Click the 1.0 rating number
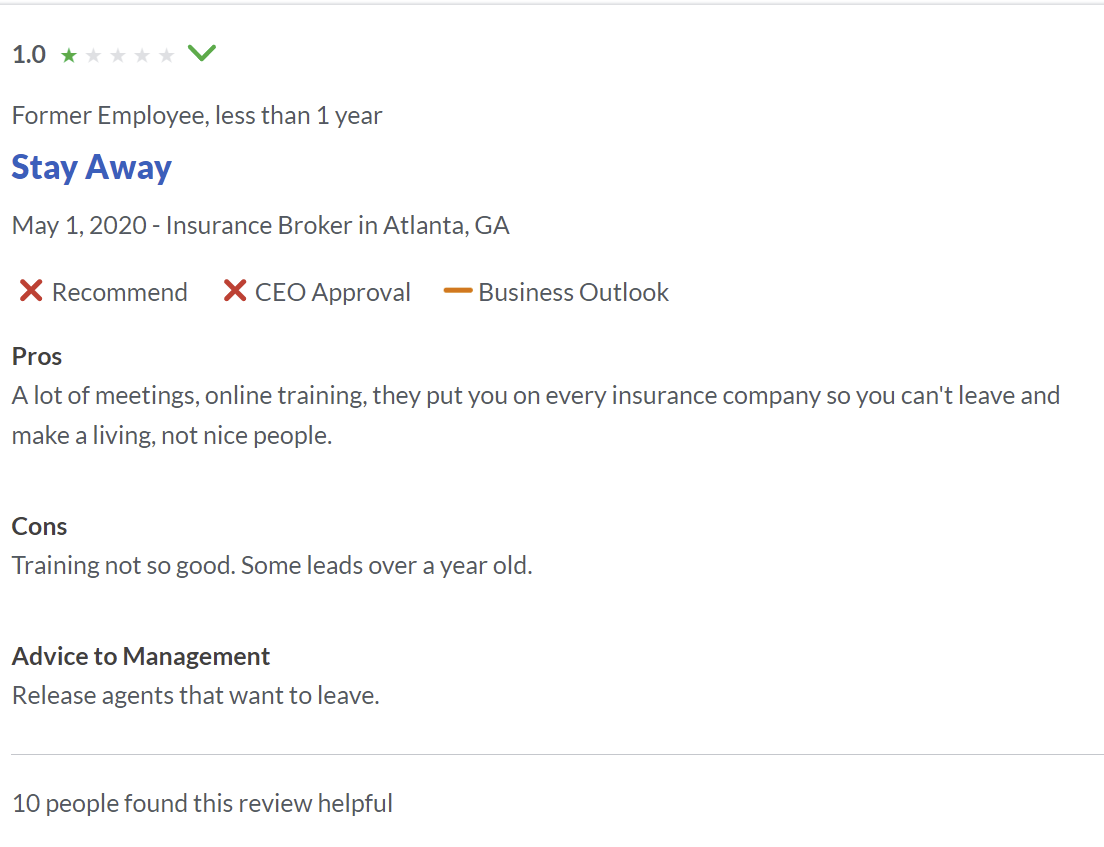The image size is (1104, 847). point(29,55)
